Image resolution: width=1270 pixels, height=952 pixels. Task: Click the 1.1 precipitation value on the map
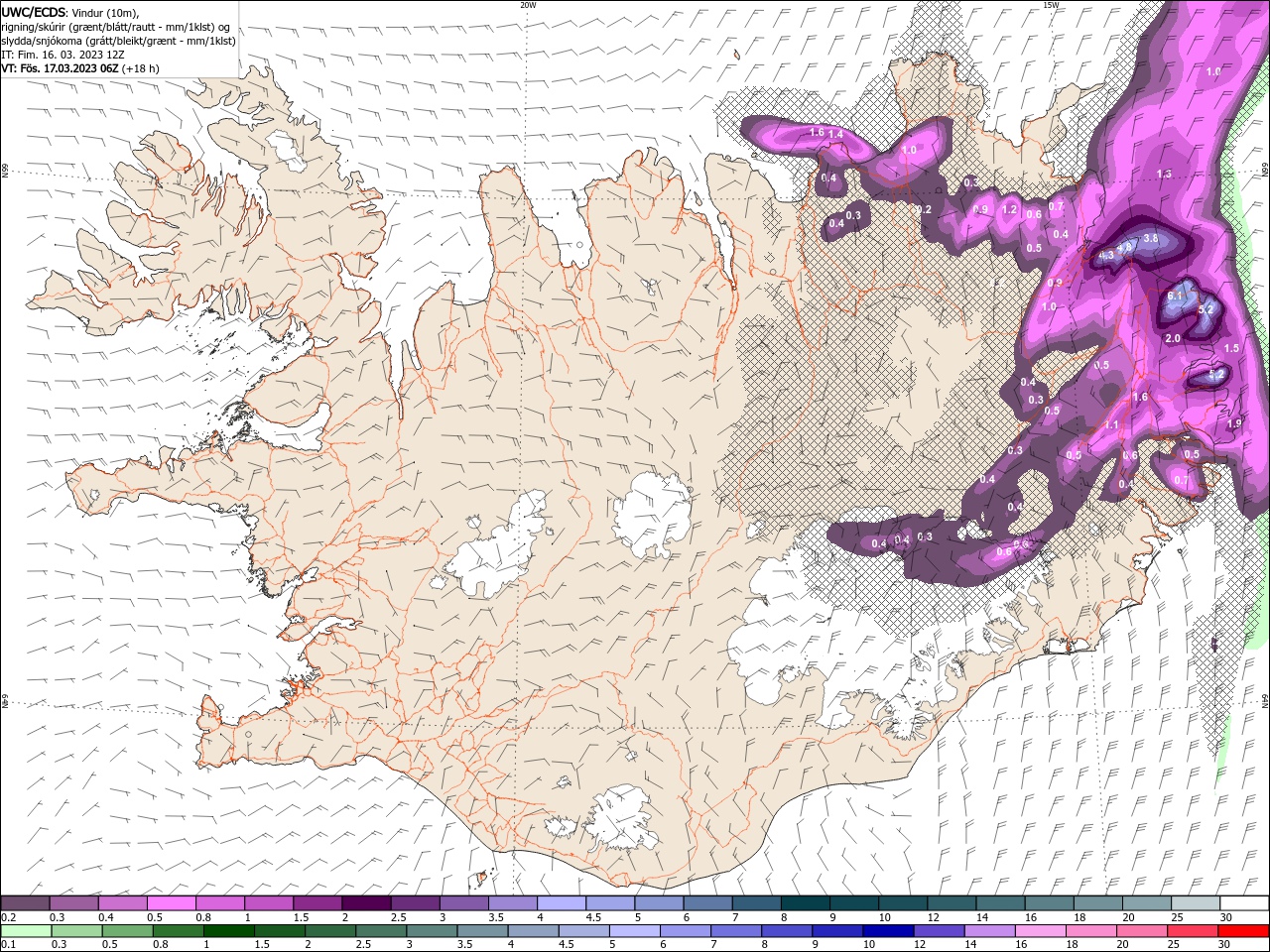coord(1111,424)
